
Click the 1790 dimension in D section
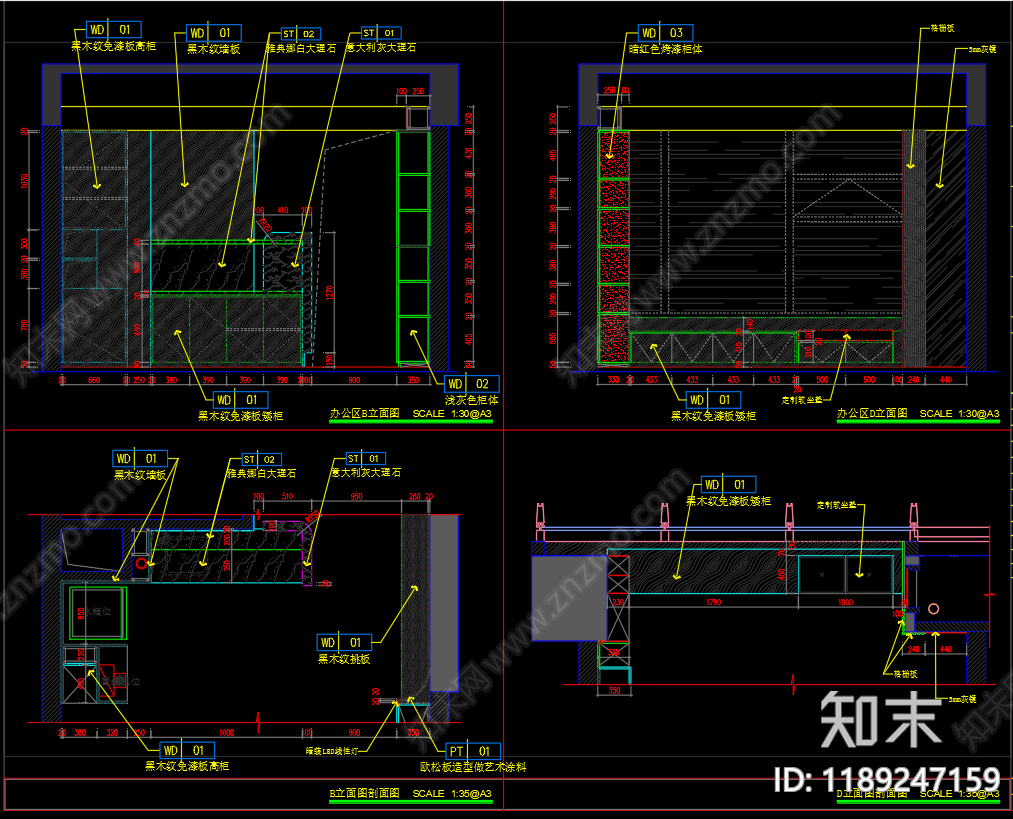(713, 602)
